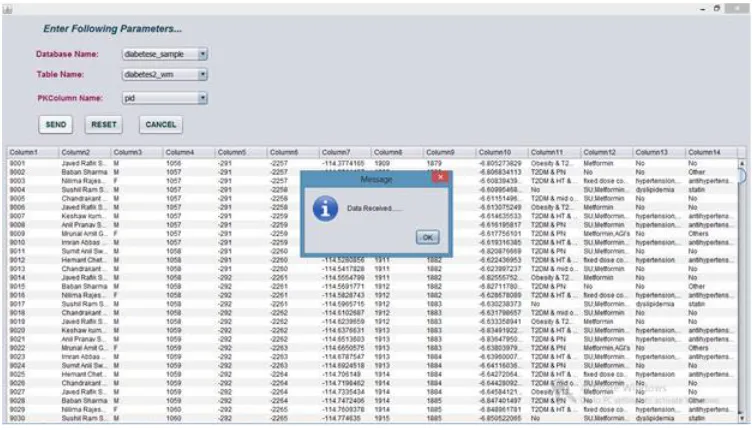
Task: Select the value -114.5417828 in Column7
Action: (346, 269)
